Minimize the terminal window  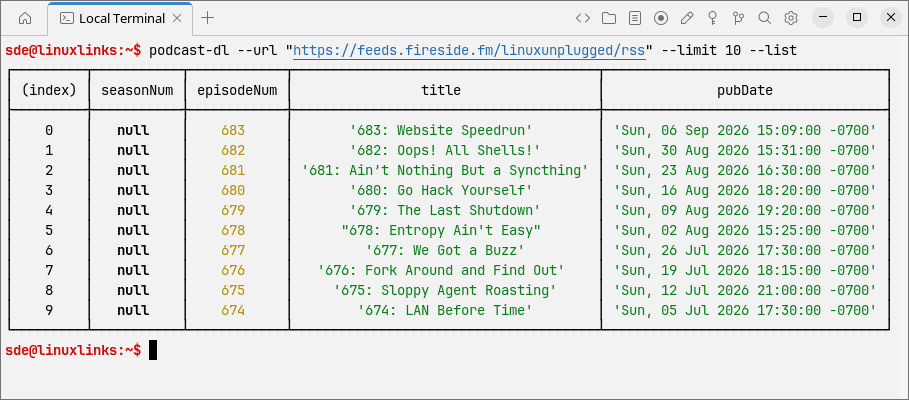click(x=823, y=18)
